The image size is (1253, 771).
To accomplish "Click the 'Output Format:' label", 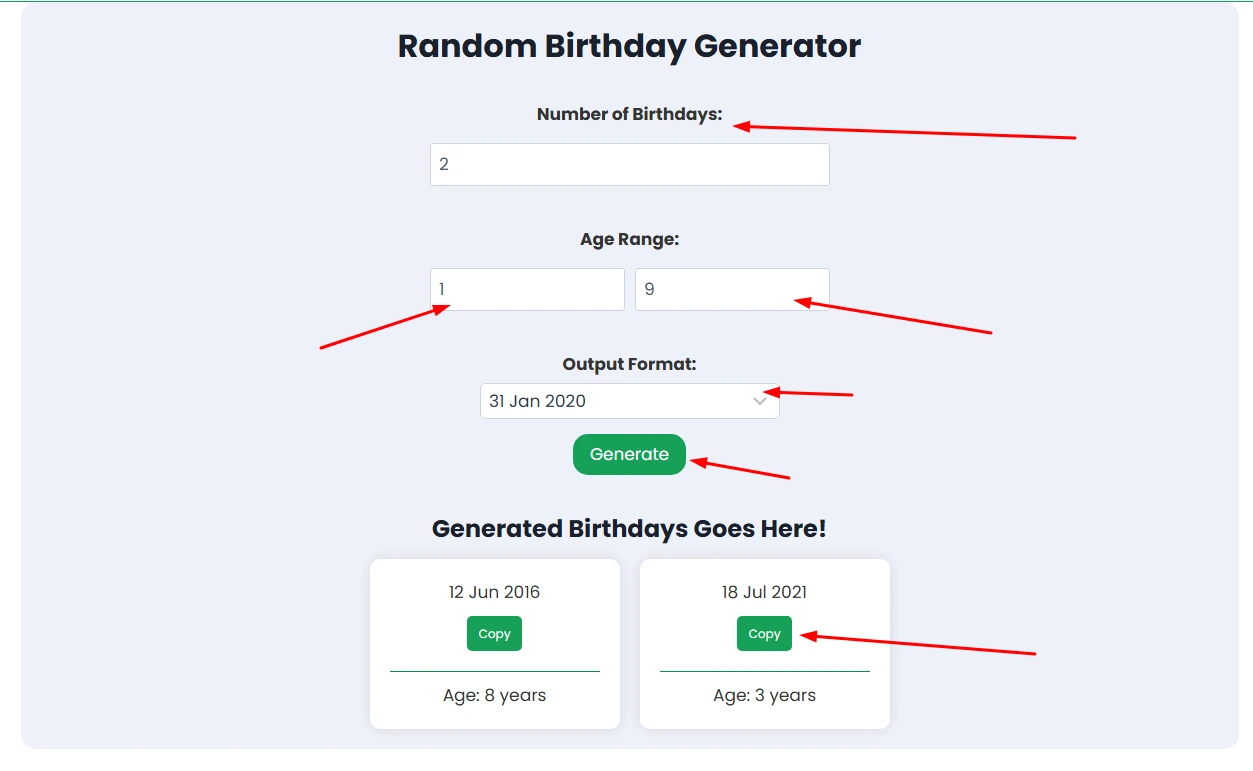I will point(629,364).
